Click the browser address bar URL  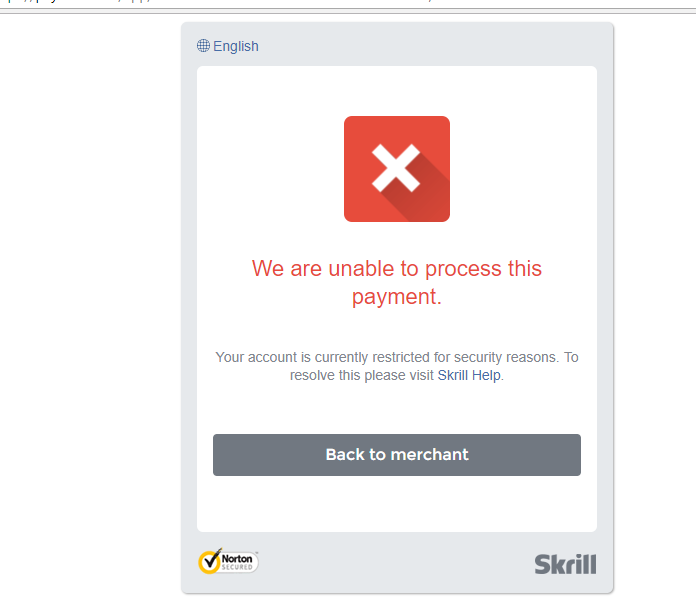tap(222, 2)
